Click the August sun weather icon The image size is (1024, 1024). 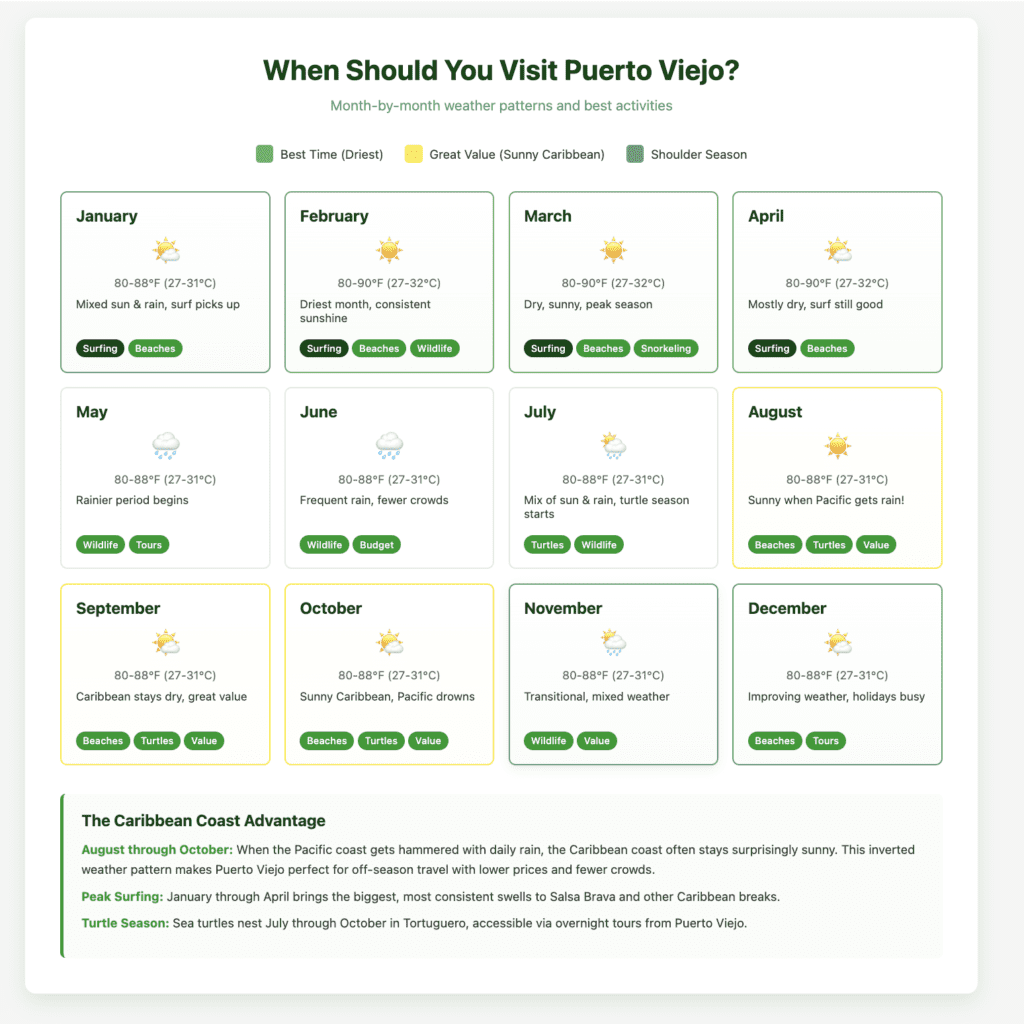(x=837, y=446)
